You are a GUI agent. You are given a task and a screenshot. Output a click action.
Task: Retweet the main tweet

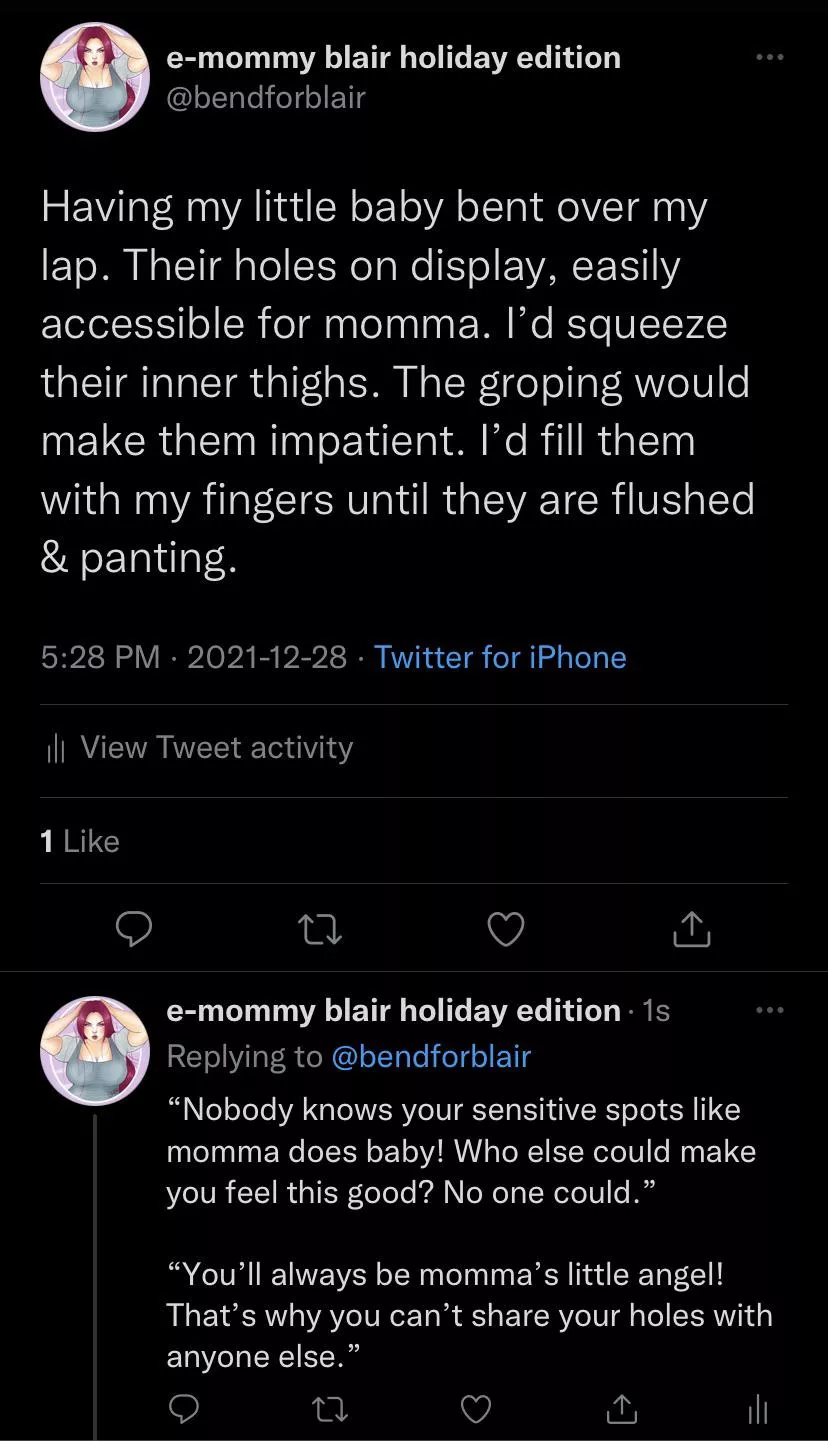coord(321,930)
